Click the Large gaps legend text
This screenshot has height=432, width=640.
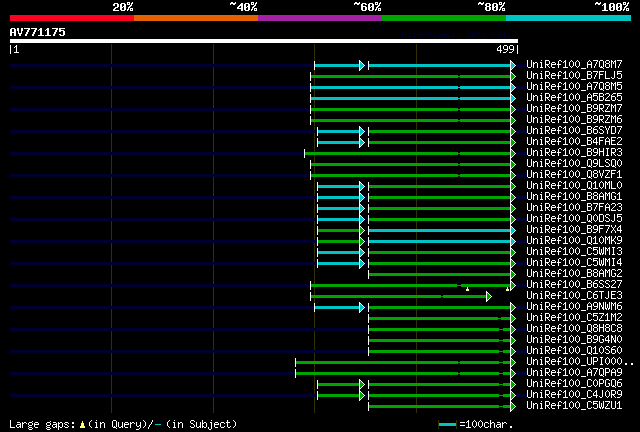click(x=42, y=425)
